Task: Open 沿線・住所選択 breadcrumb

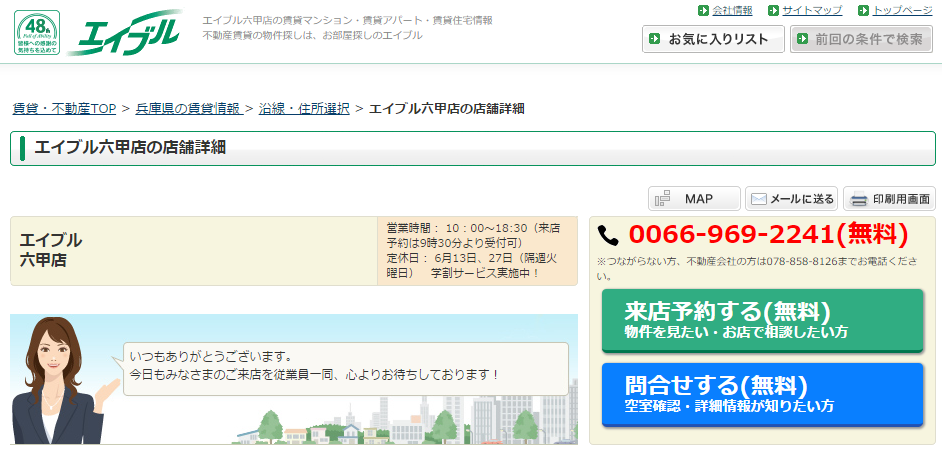Action: click(x=304, y=109)
